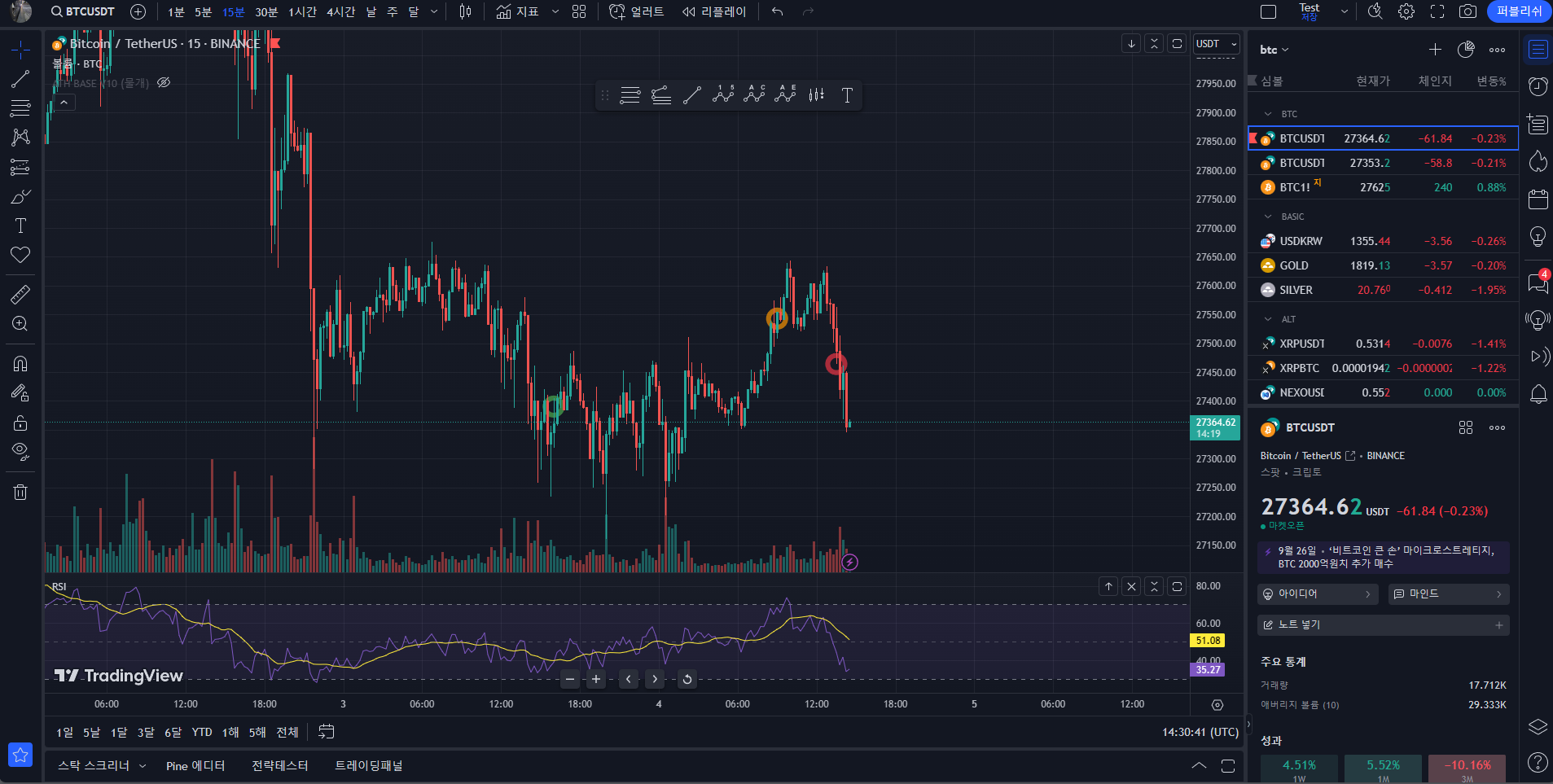Viewport: 1553px width, 784px height.
Task: Toggle visibility of the BASE indicator eye
Action: coord(164,82)
